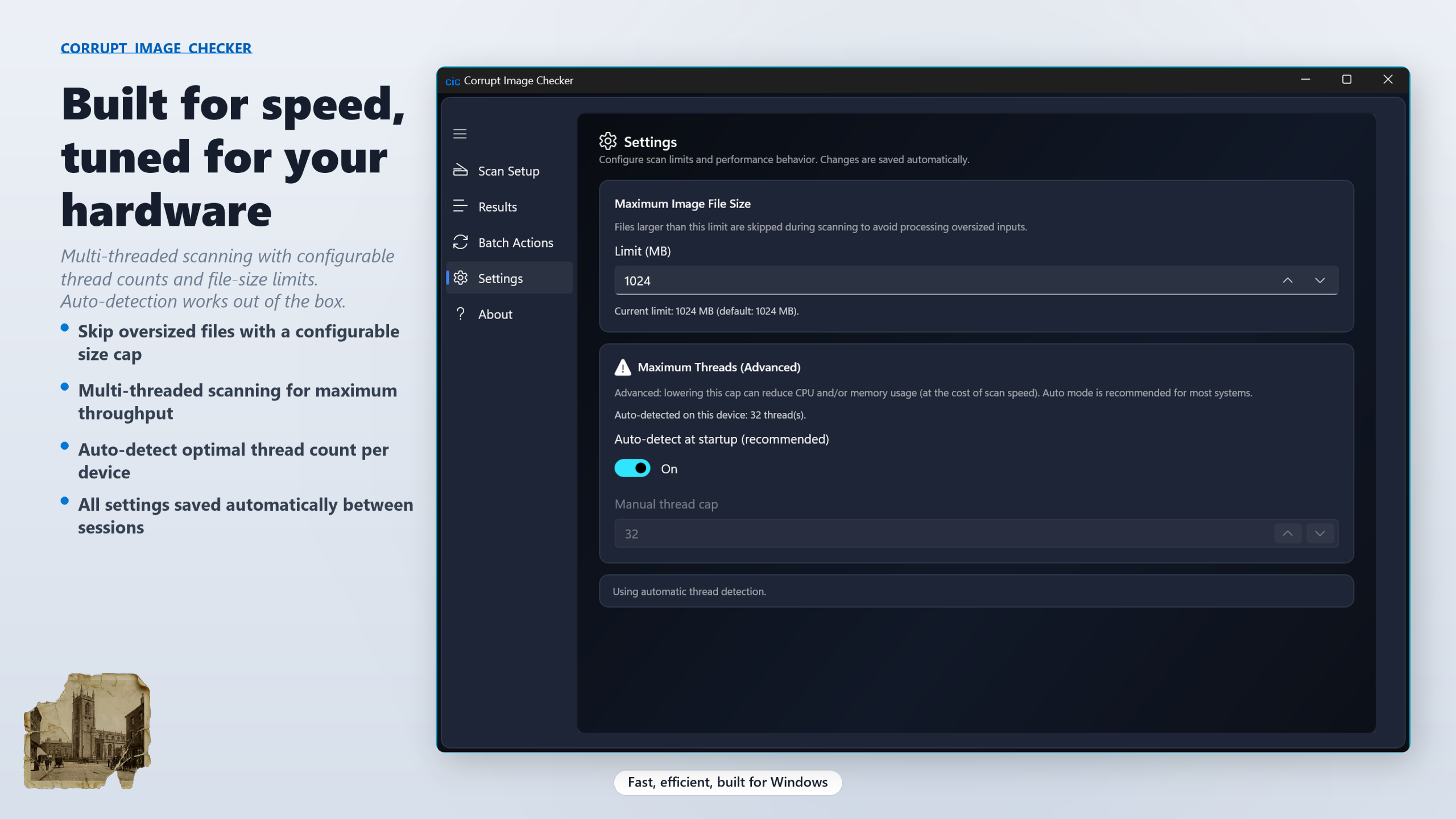Click the Fast, efficient, built for Windows badge
This screenshot has width=1456, height=819.
pyautogui.click(x=727, y=782)
